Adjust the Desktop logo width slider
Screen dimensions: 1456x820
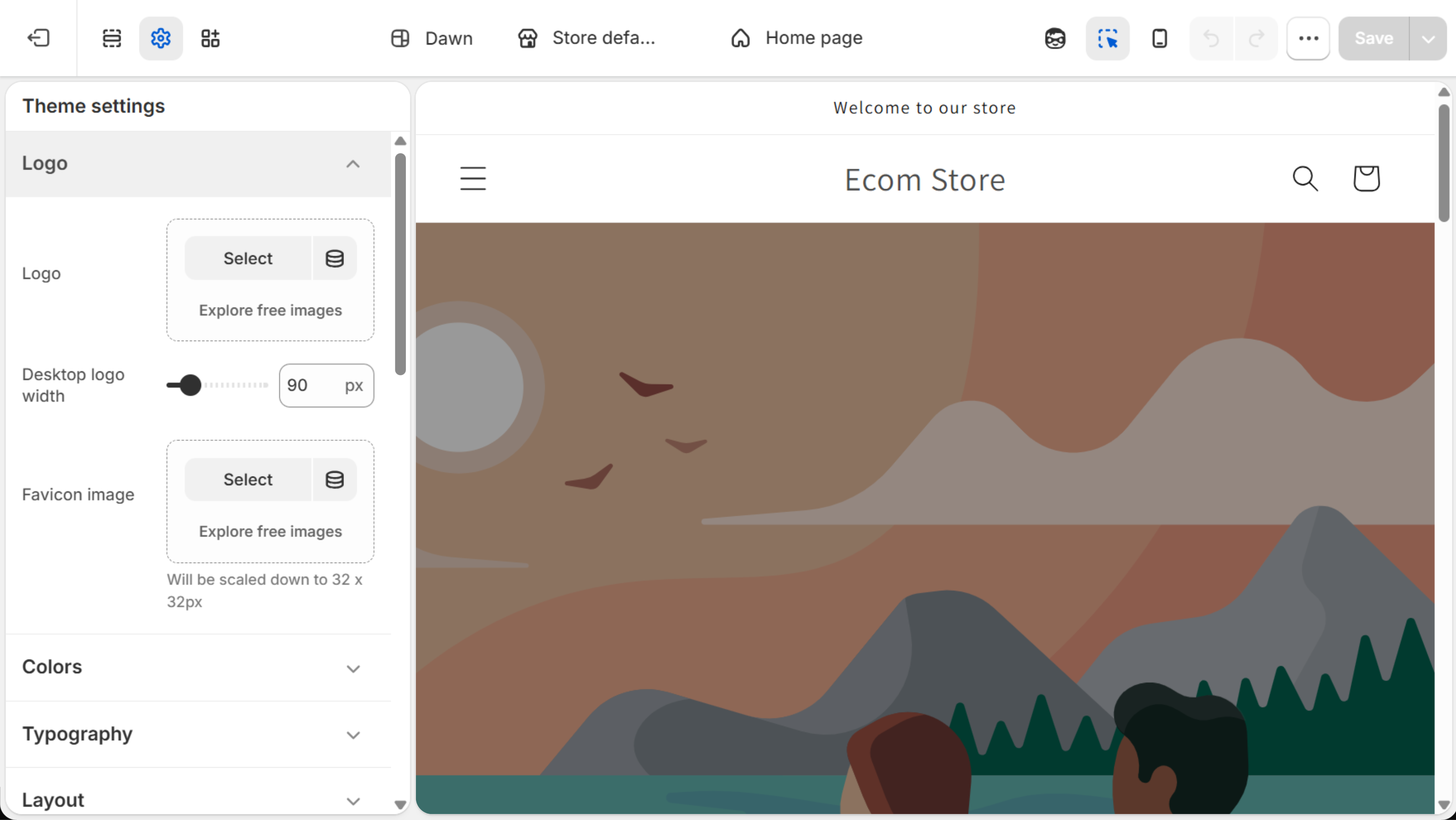pos(190,385)
